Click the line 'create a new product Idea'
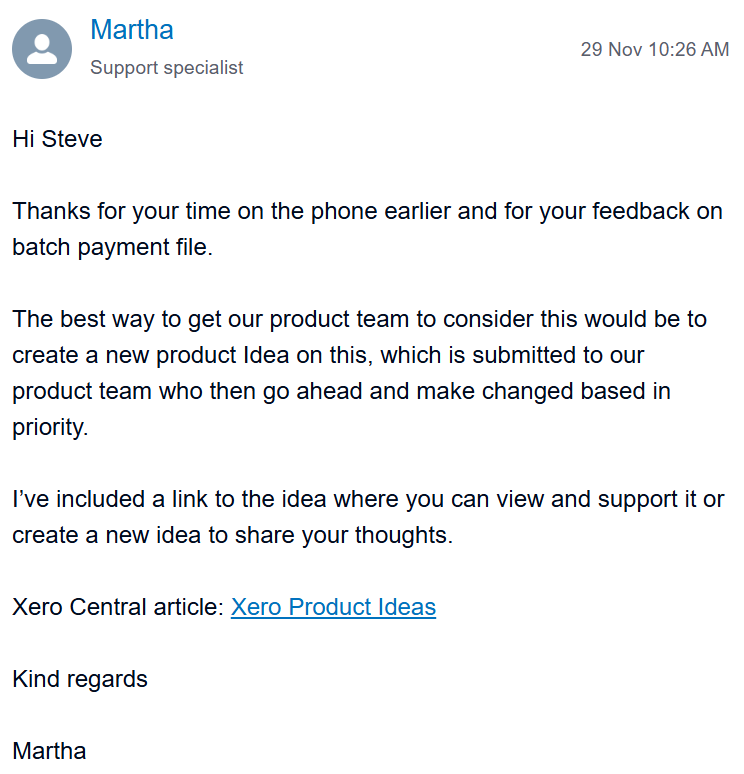The width and height of the screenshot is (744, 774). coord(328,355)
